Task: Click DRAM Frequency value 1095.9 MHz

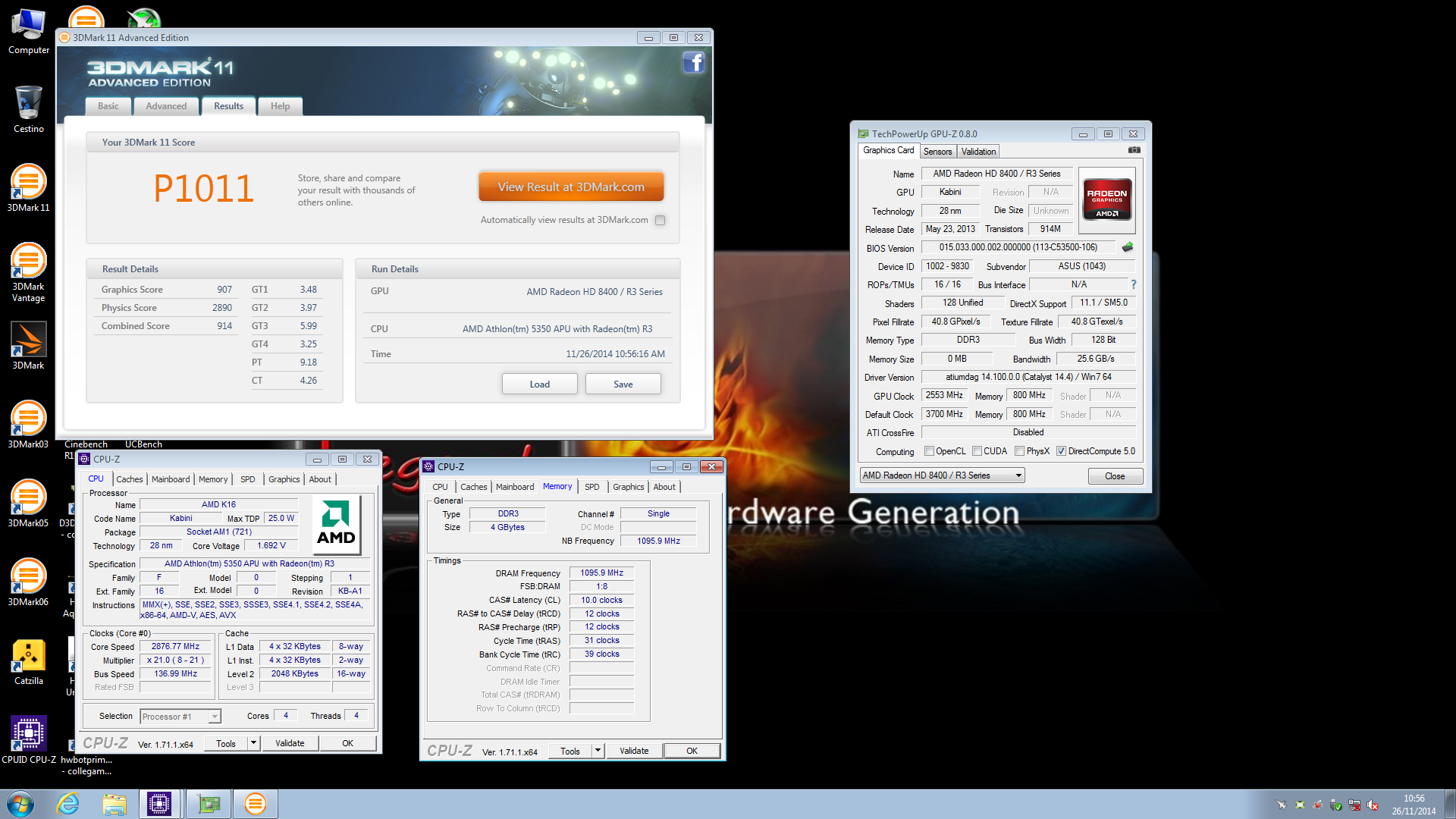Action: coord(601,573)
